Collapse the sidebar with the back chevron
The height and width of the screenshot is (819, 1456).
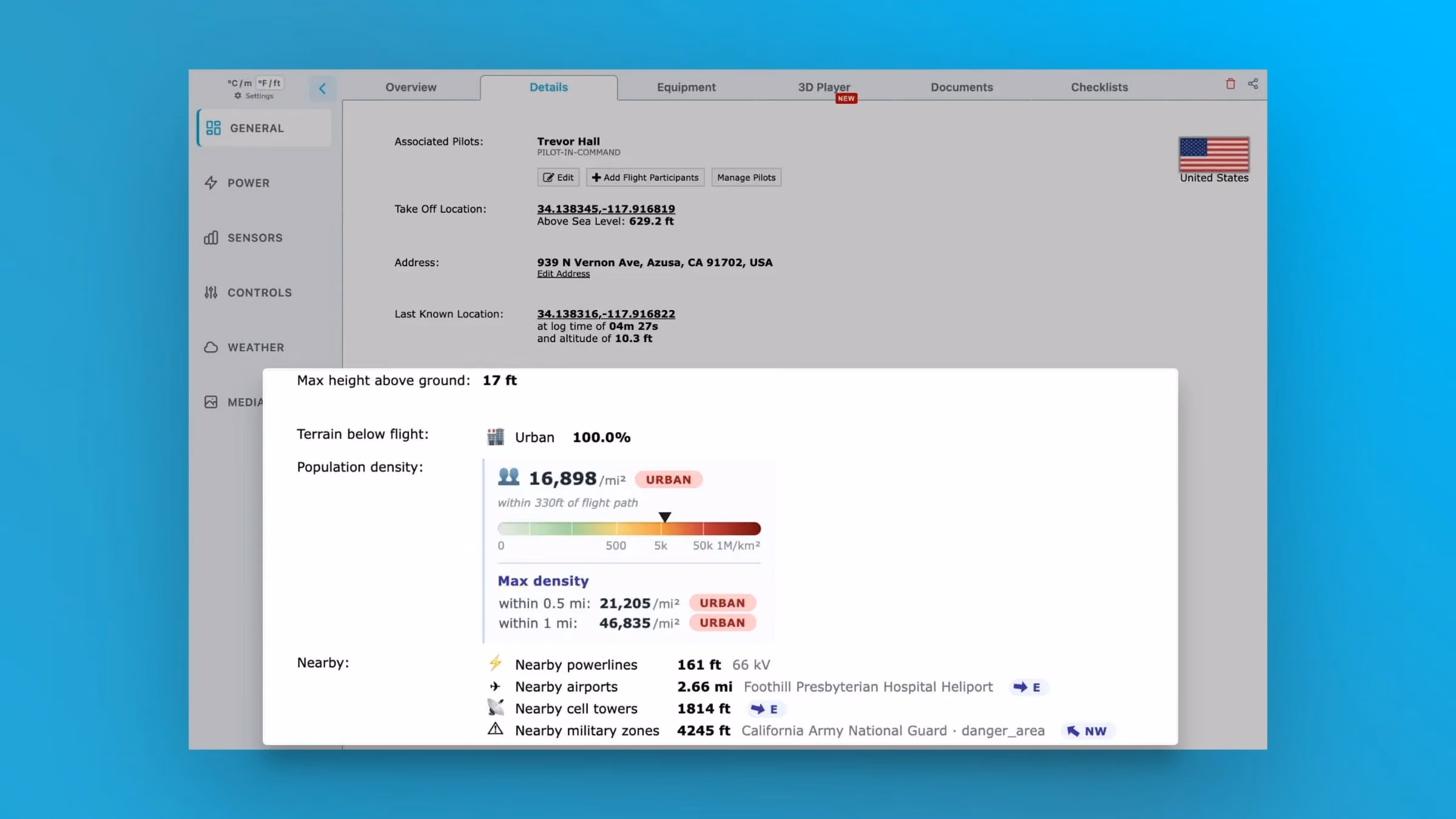tap(322, 89)
